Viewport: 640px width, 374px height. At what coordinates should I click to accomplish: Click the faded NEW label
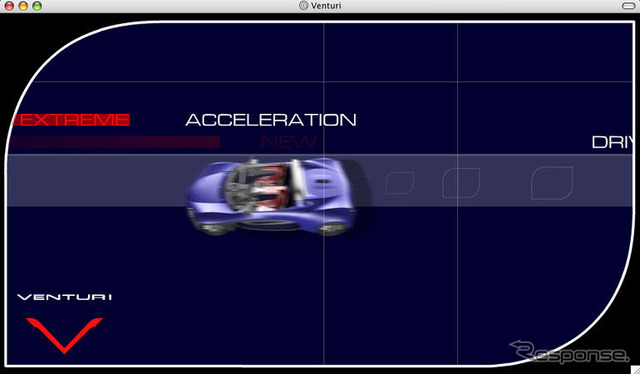click(288, 142)
